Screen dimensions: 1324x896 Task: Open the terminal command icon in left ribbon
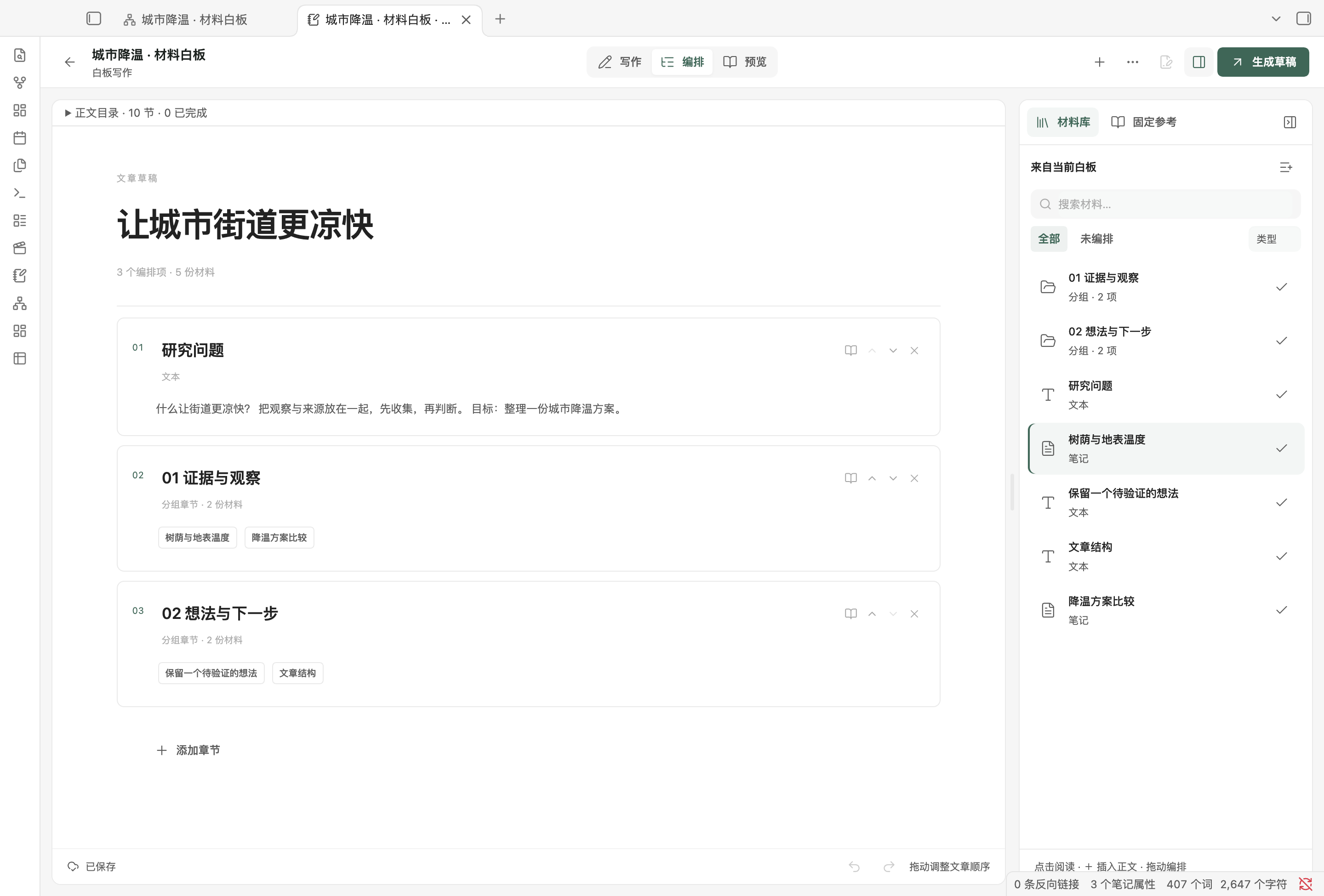[20, 193]
